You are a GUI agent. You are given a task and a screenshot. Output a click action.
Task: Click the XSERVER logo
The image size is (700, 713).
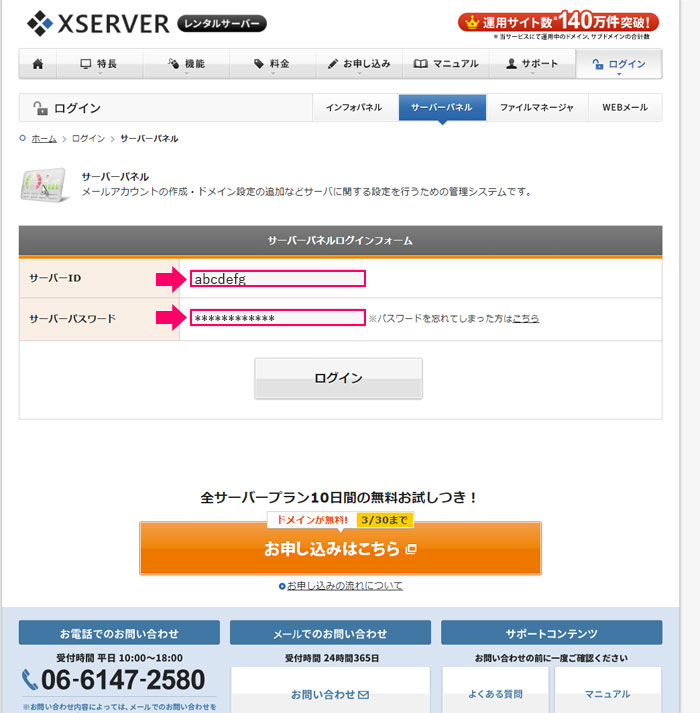[x=98, y=23]
